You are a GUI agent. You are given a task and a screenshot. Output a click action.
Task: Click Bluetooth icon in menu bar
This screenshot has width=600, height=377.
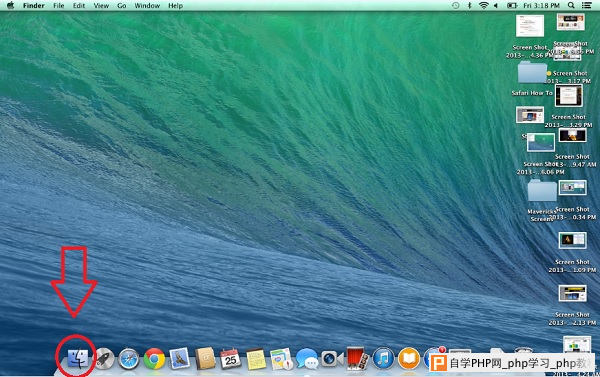[x=470, y=5]
